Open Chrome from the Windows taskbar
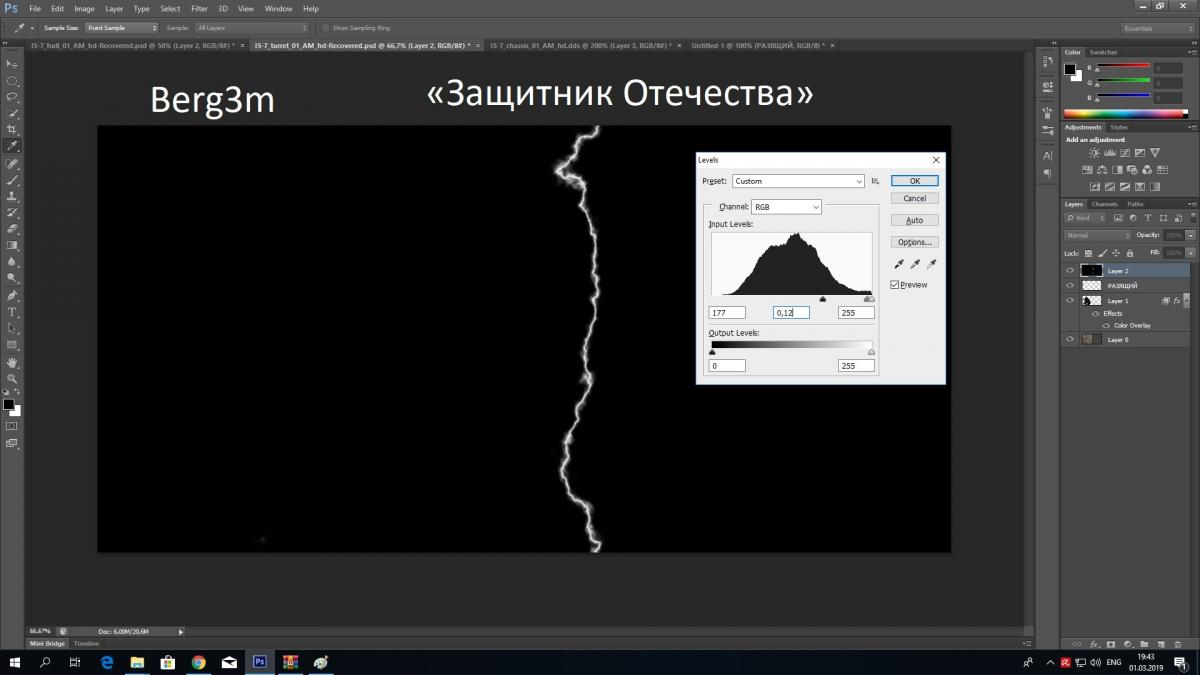Screen dimensions: 1200x675 (x=198, y=662)
